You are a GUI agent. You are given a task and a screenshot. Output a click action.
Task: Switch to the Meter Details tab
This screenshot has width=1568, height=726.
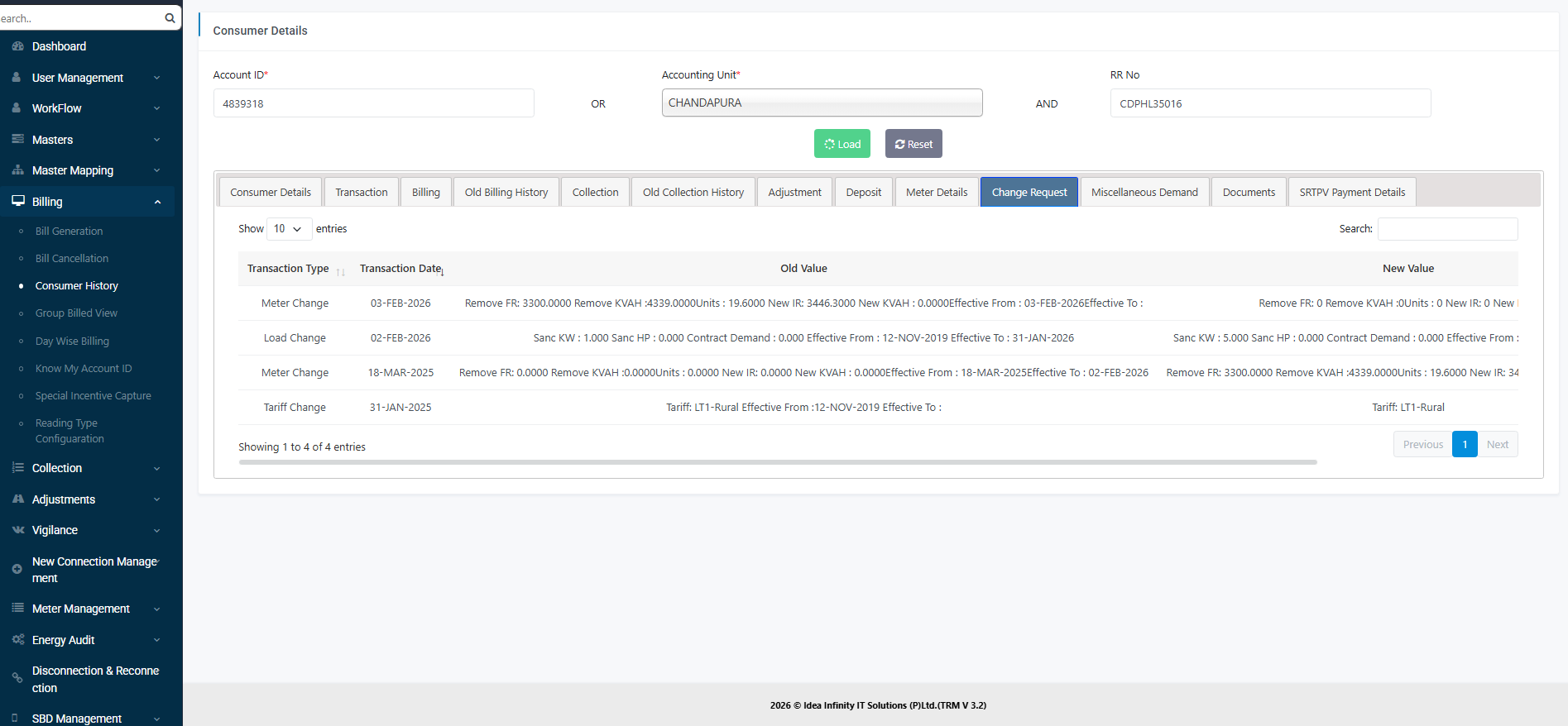(x=936, y=192)
